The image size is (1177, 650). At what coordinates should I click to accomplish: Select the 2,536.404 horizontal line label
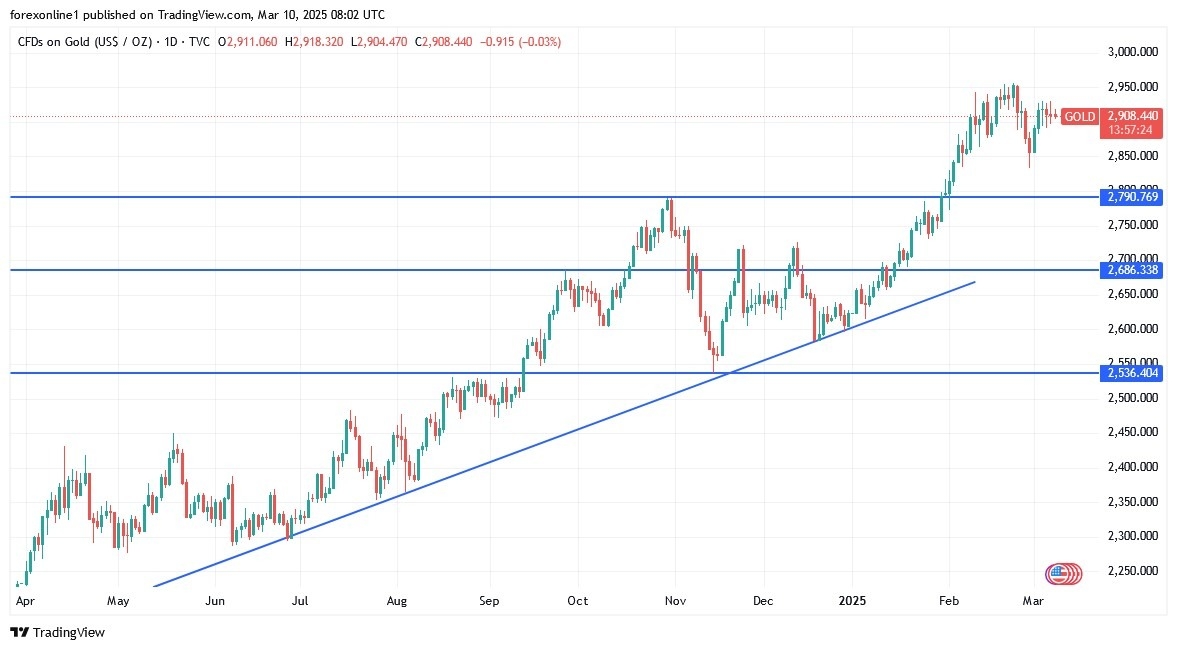coord(1130,373)
